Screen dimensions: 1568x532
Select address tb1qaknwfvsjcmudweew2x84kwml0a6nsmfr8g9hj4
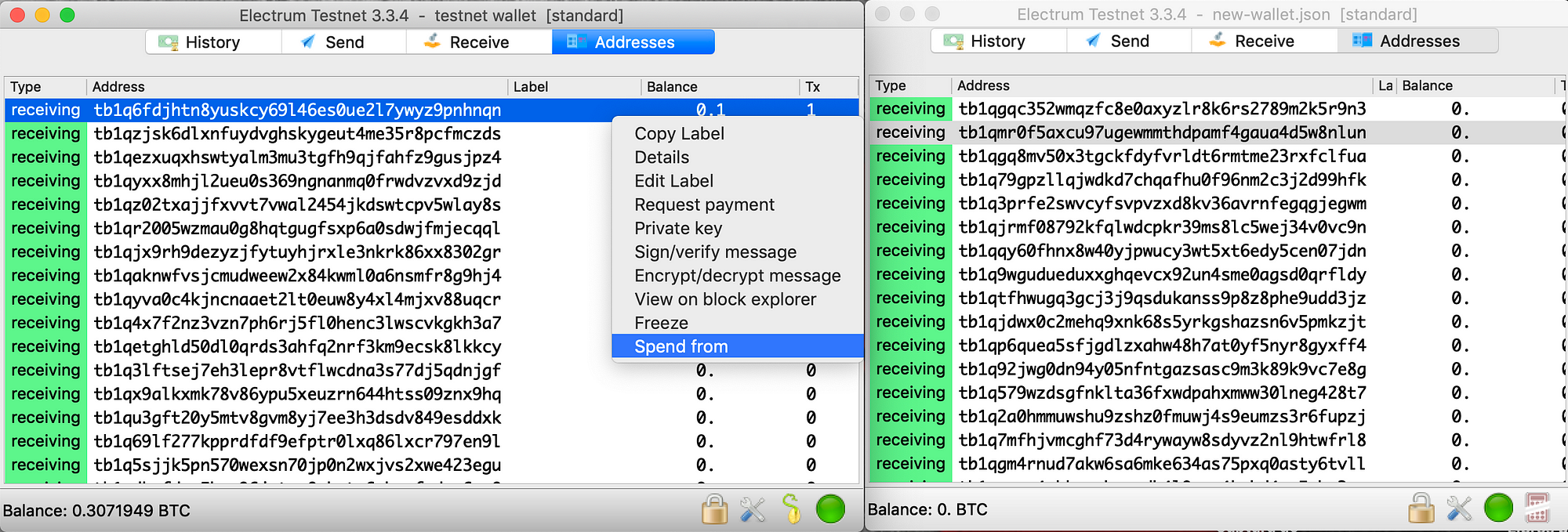click(297, 276)
